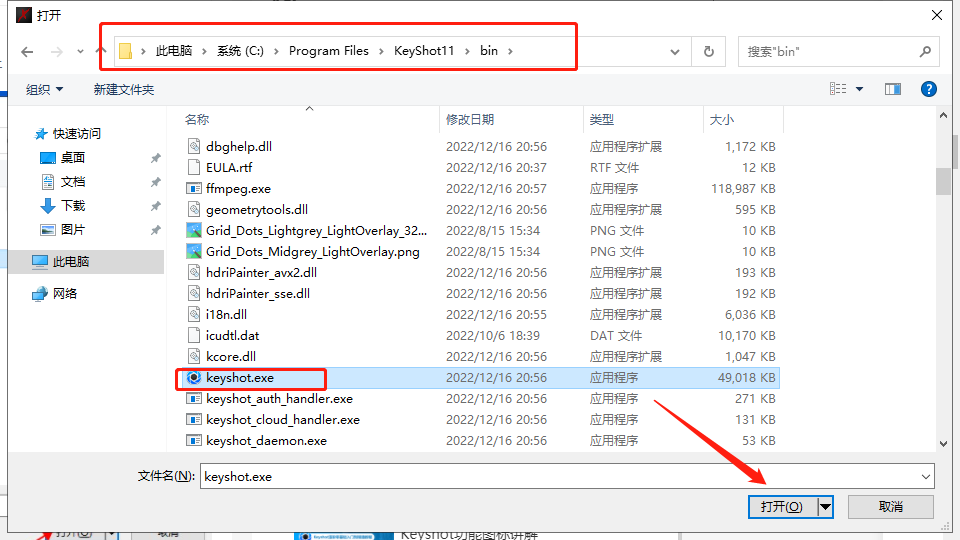Unpin 桌面 using its pin icon
The image size is (960, 540).
coord(156,158)
